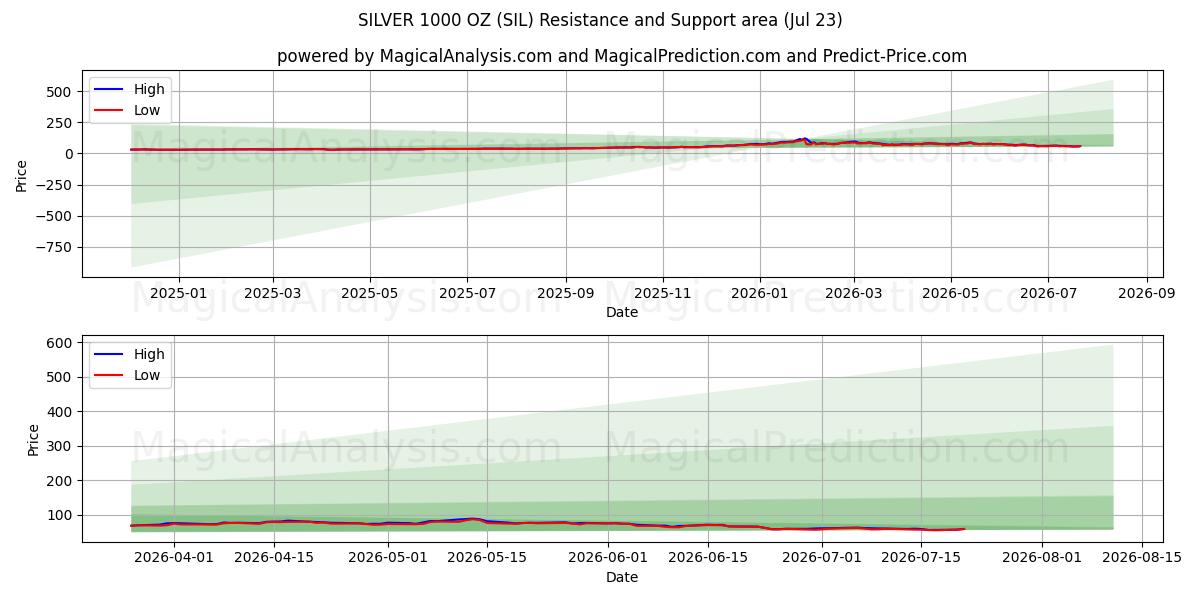1200x600 pixels.
Task: Click the bottom chart price peak near 2026-05-15
Action: click(x=473, y=518)
